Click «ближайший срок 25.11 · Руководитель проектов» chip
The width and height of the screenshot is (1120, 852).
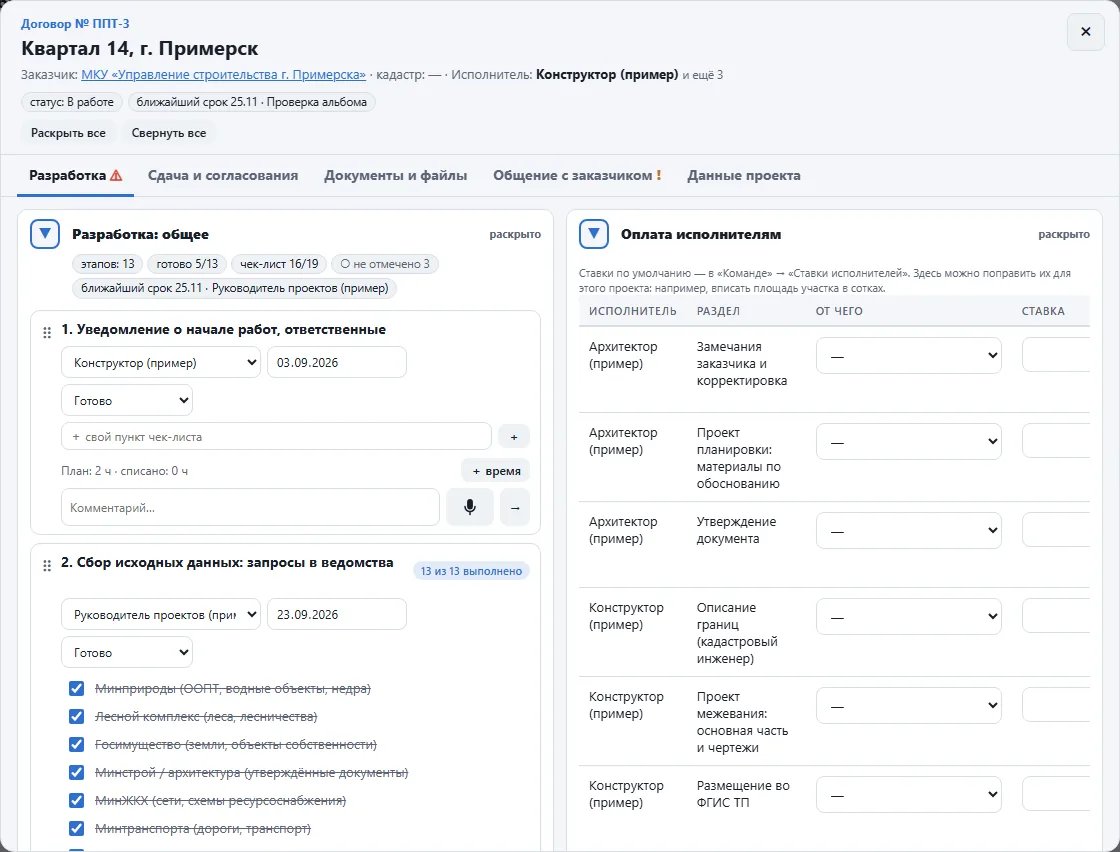tap(234, 288)
